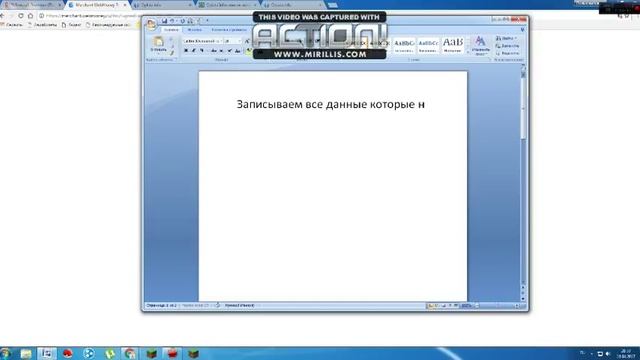Toggle bold formatting
640x360 pixels.
186,51
